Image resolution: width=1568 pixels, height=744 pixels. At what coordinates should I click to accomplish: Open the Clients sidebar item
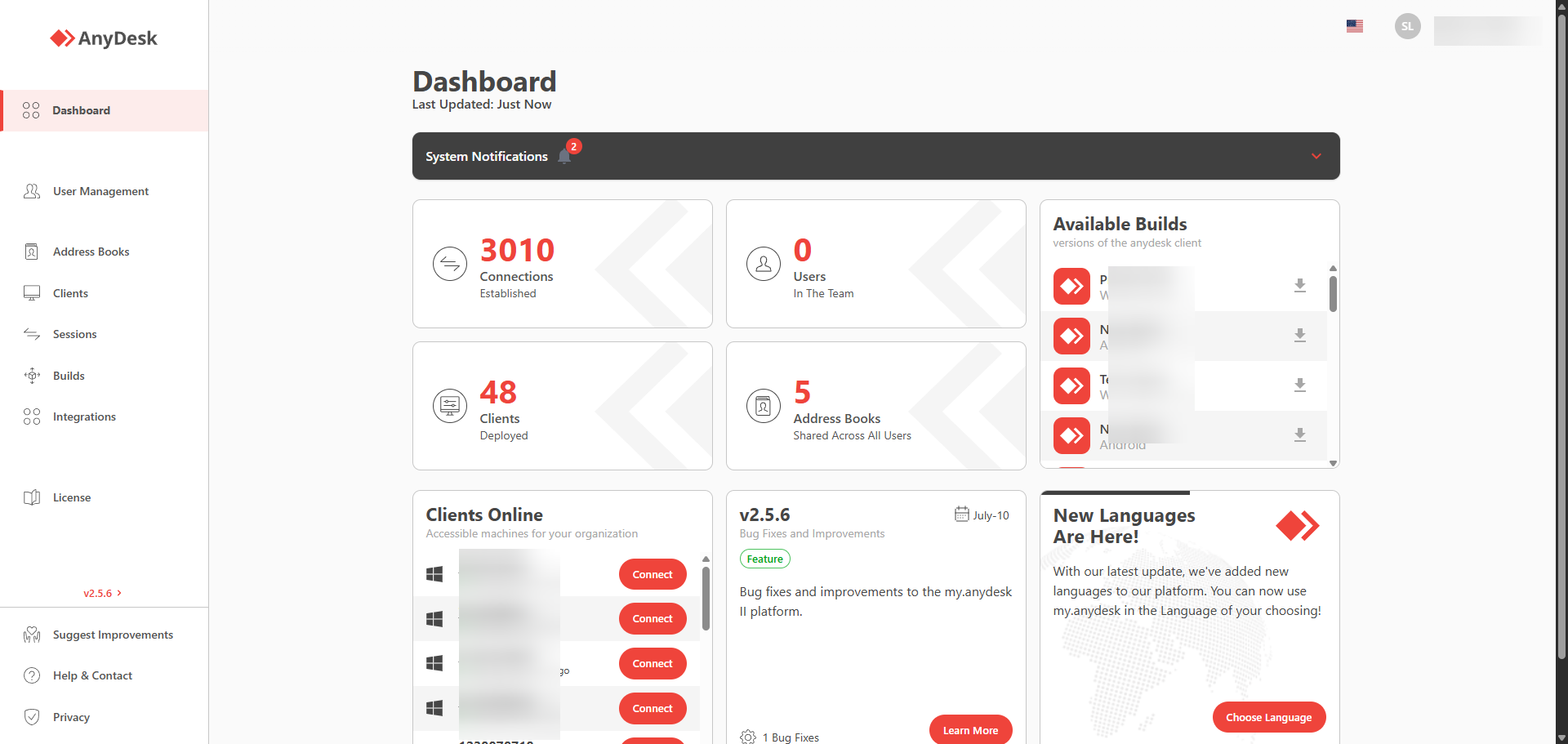70,293
